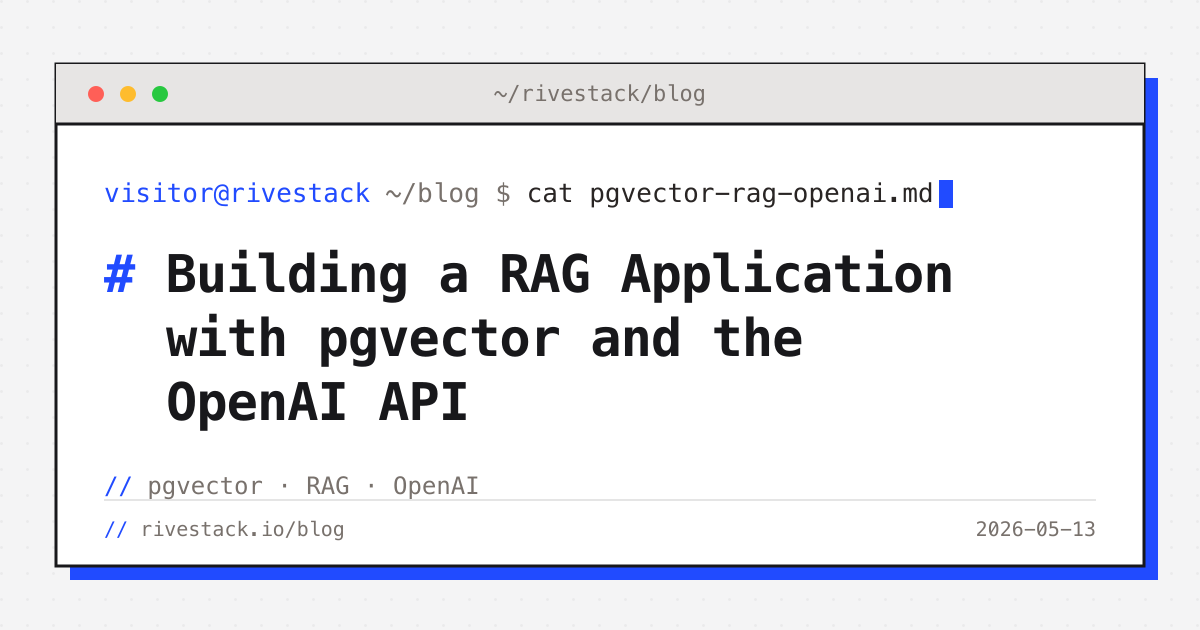Click the pgvector · RAG · OpenAI tags line
The width and height of the screenshot is (1200, 630).
coord(313,486)
